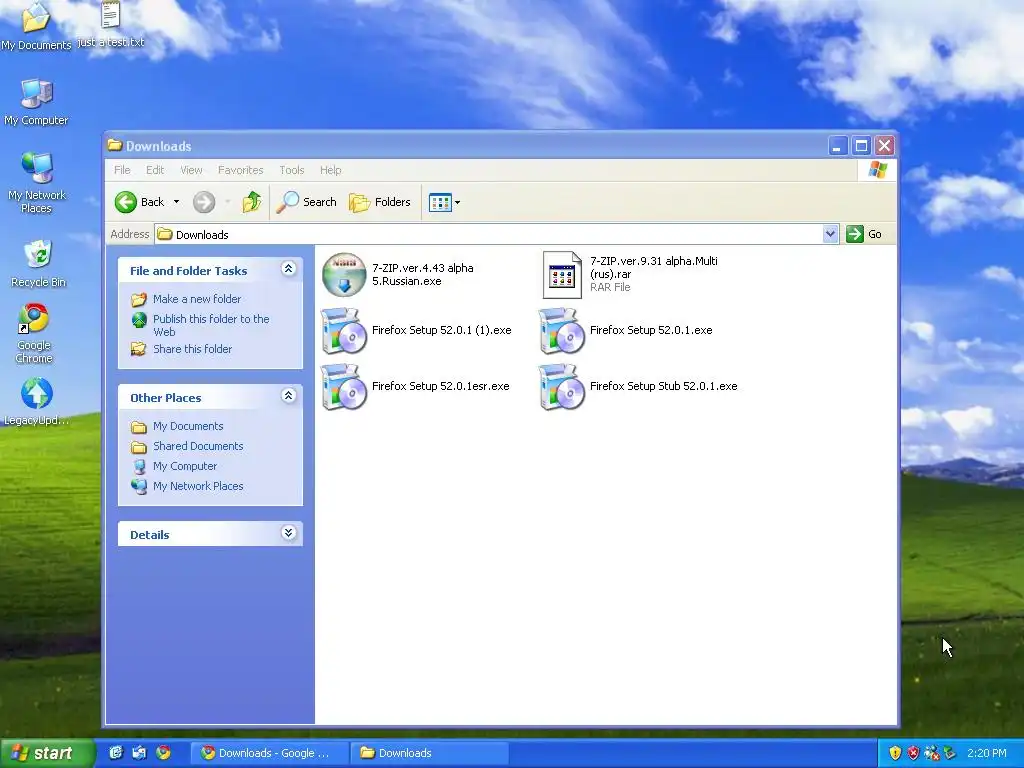Viewport: 1024px width, 768px height.
Task: Click the Windows flag logo in menu bar
Action: click(878, 170)
